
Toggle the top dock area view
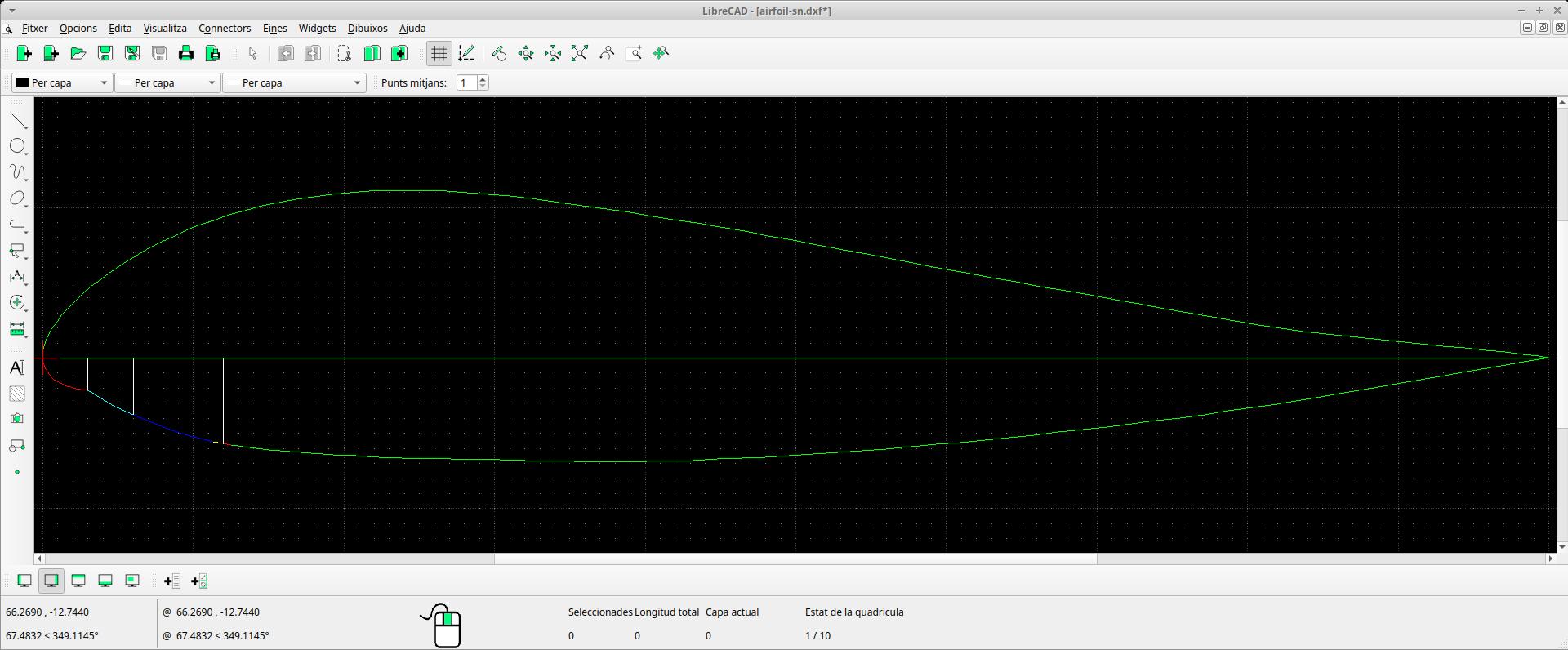(78, 581)
